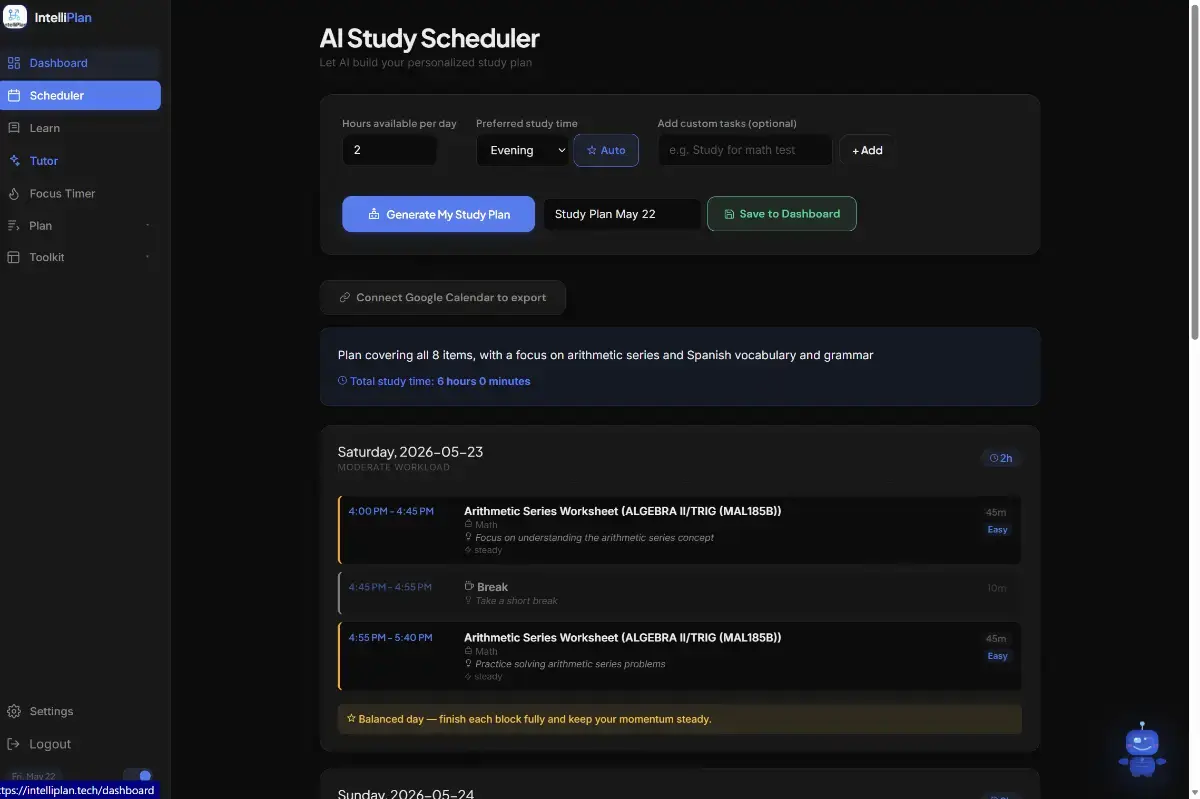Open Settings from the sidebar

tap(80, 711)
